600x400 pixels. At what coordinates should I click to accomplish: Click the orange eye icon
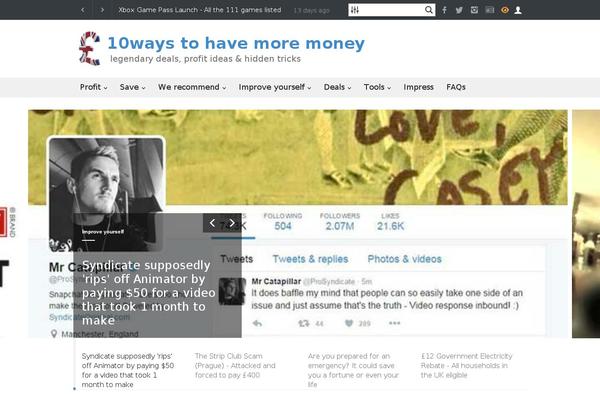click(x=505, y=10)
